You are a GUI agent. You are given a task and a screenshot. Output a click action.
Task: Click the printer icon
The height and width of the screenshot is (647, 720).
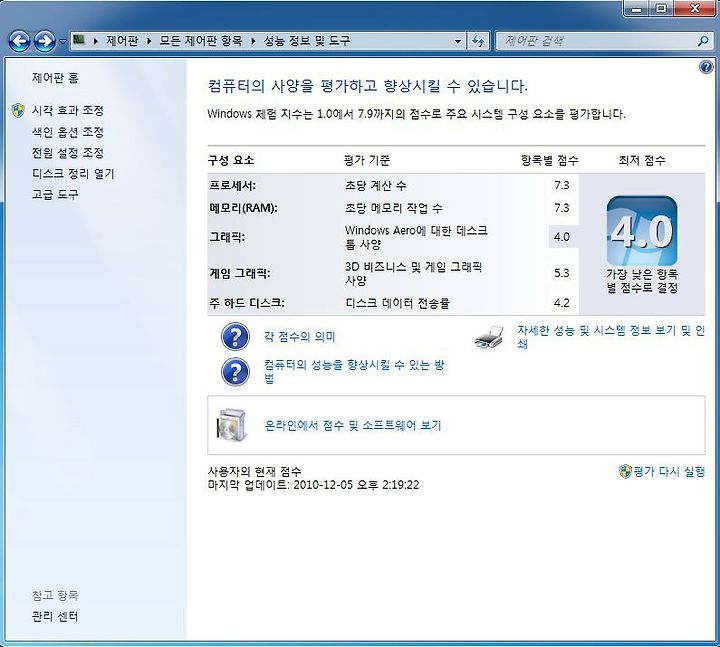pos(489,338)
